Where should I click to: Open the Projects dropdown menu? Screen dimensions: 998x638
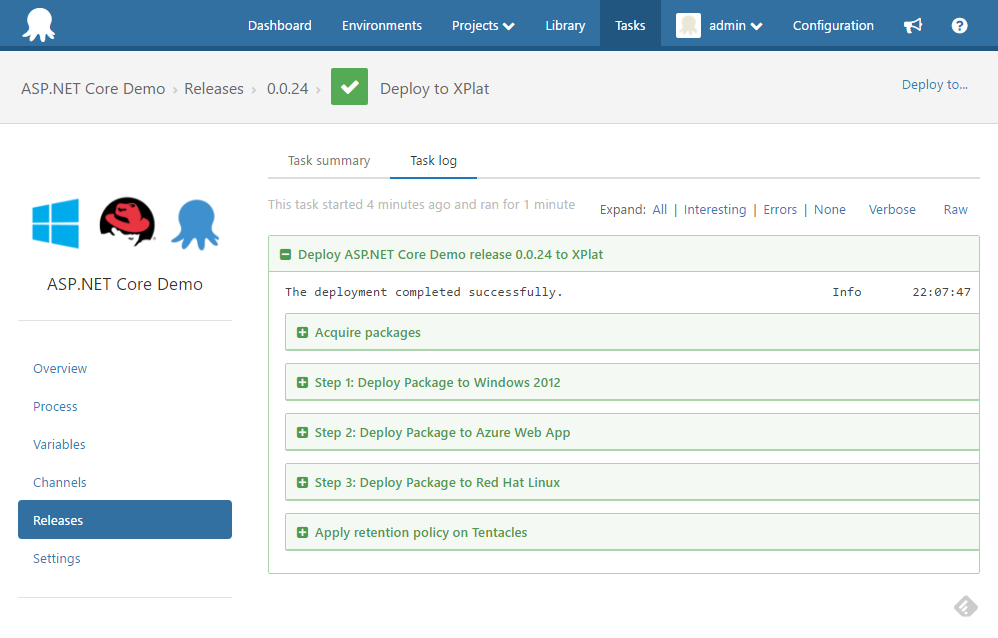[483, 25]
